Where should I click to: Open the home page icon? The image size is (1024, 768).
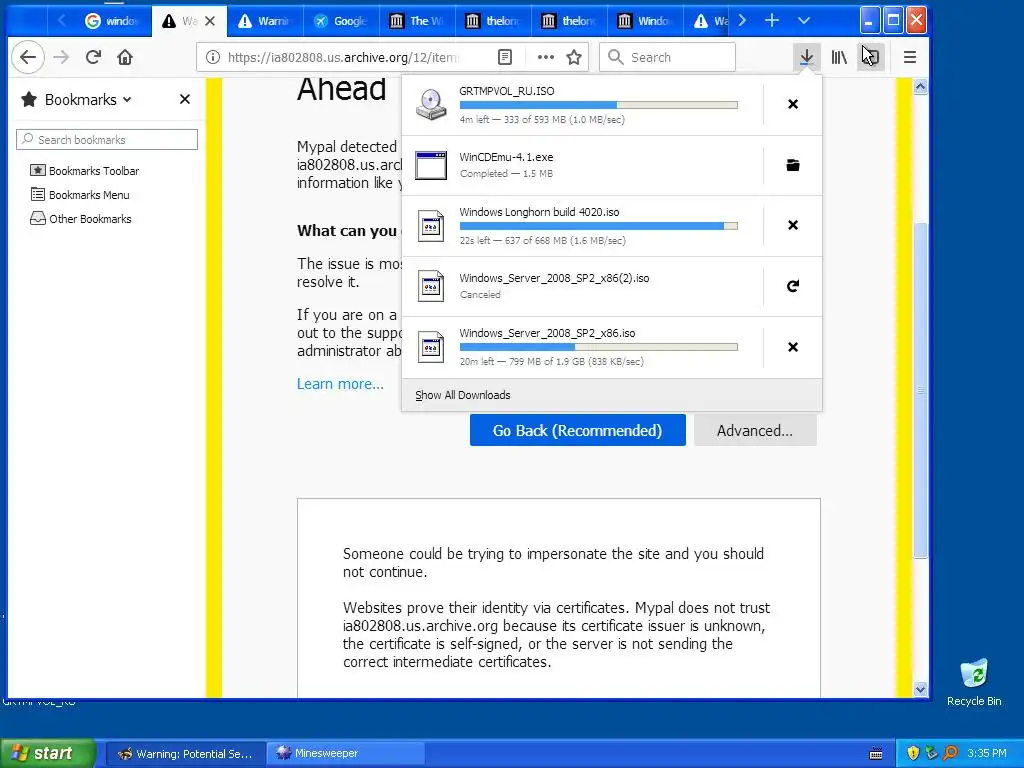click(x=125, y=57)
